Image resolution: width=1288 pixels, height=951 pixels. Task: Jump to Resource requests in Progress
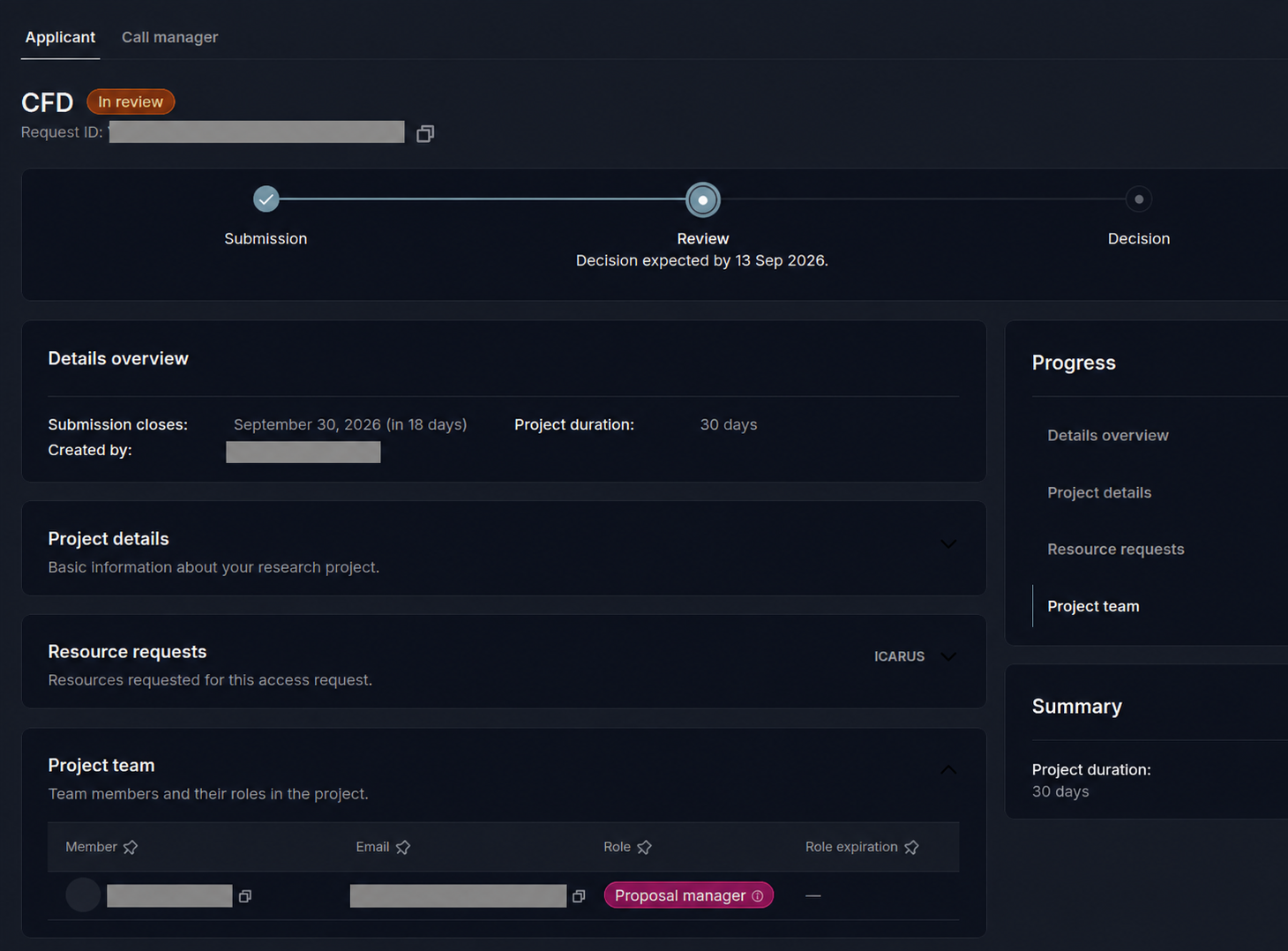[1115, 549]
